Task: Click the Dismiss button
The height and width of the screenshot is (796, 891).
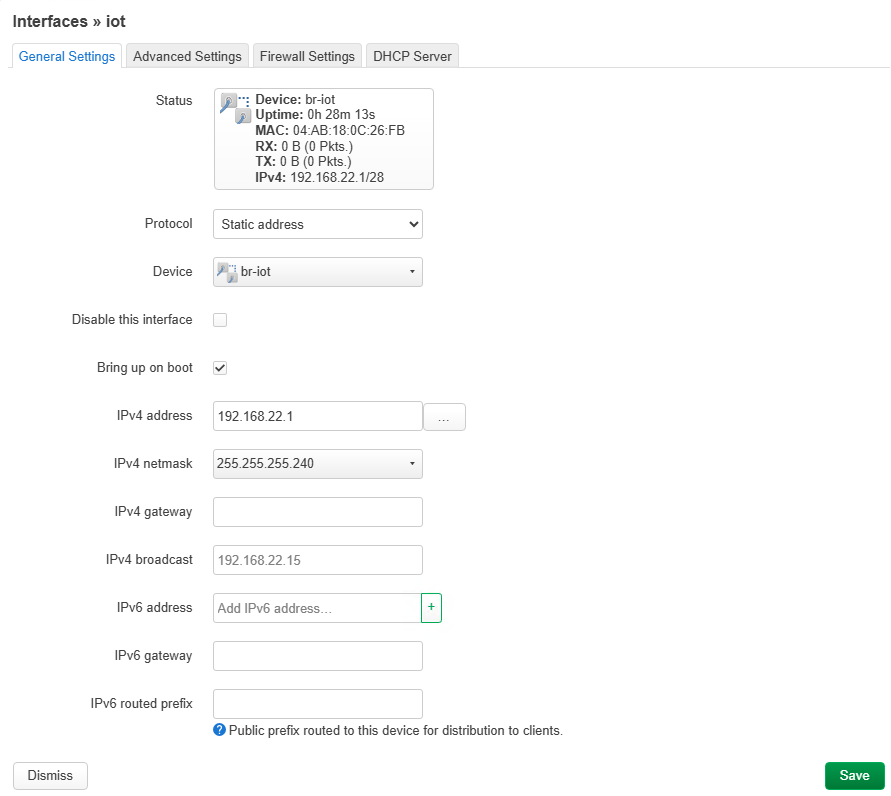Action: pos(50,776)
